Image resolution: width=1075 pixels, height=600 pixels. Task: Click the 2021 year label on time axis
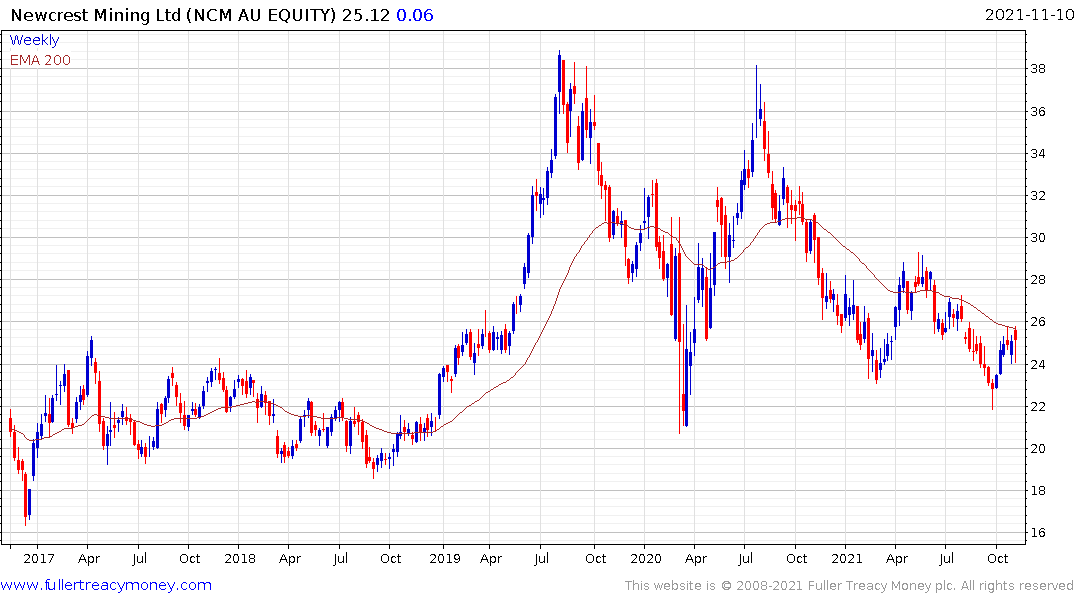tap(847, 558)
